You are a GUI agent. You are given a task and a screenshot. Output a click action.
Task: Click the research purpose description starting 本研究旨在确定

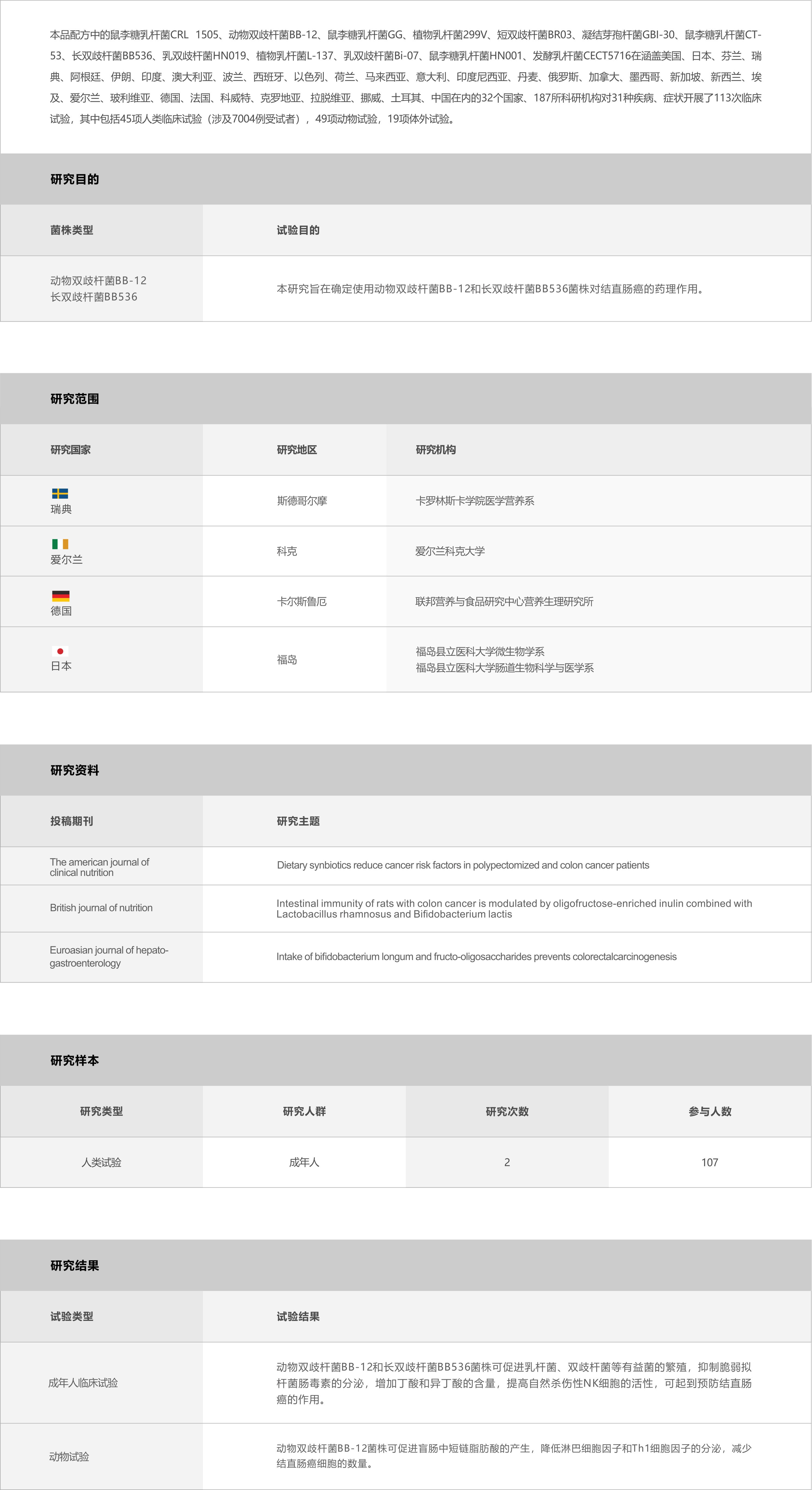coord(492,289)
